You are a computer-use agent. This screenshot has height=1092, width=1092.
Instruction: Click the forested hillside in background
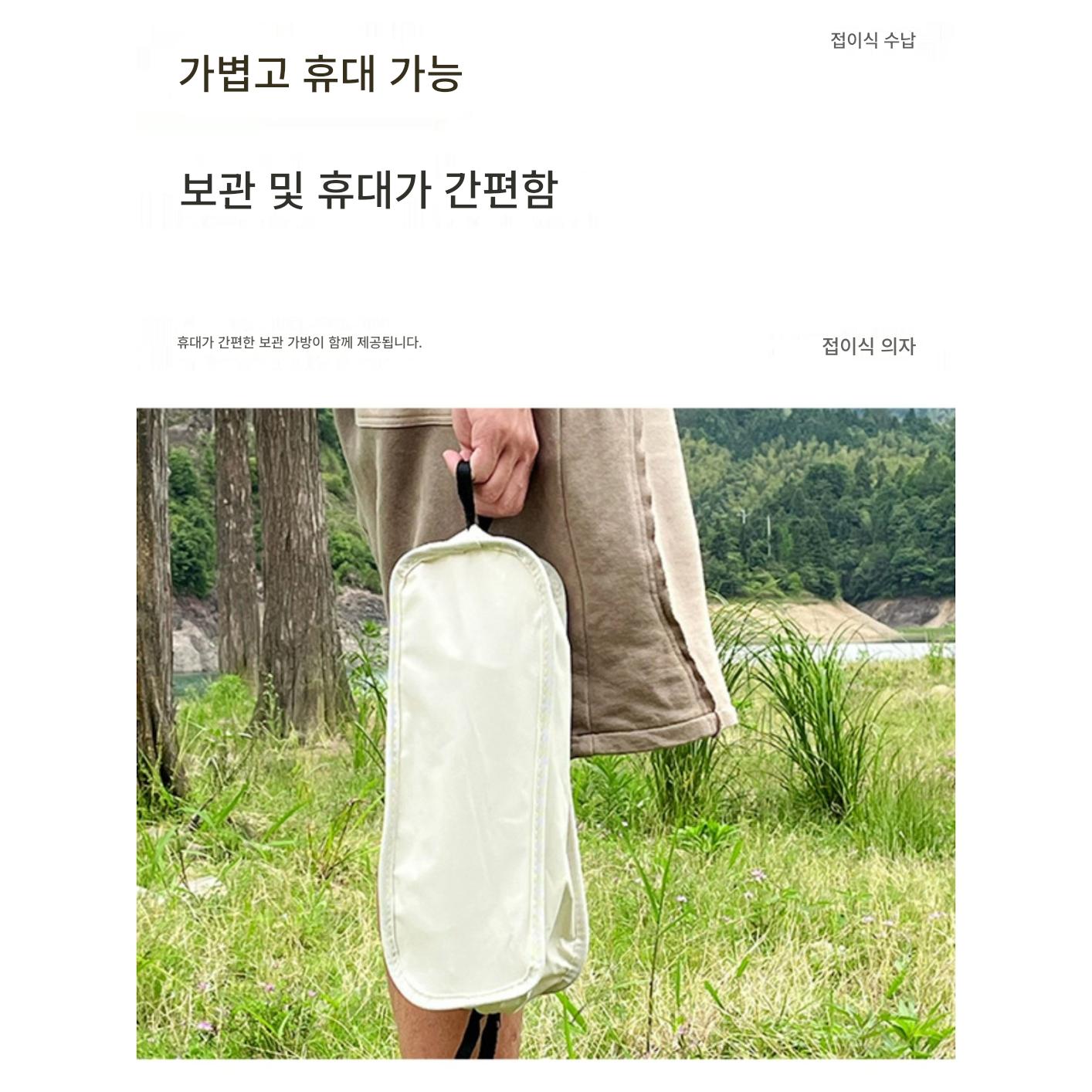tap(819, 502)
